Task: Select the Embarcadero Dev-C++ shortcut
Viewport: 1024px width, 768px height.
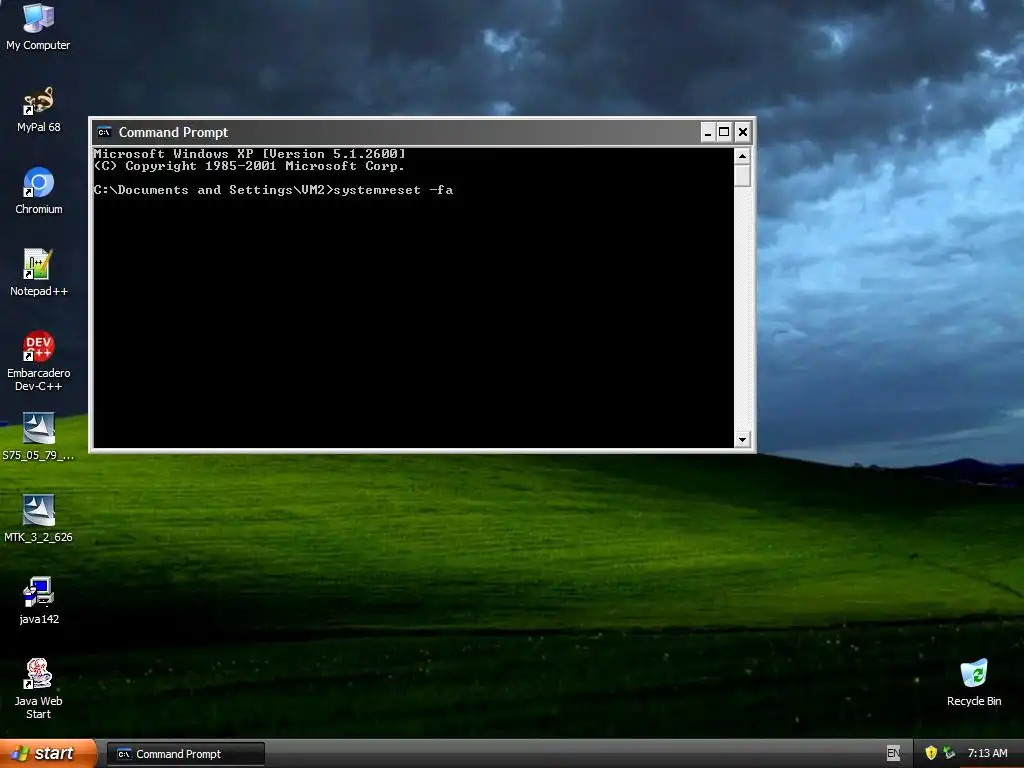Action: (x=39, y=361)
